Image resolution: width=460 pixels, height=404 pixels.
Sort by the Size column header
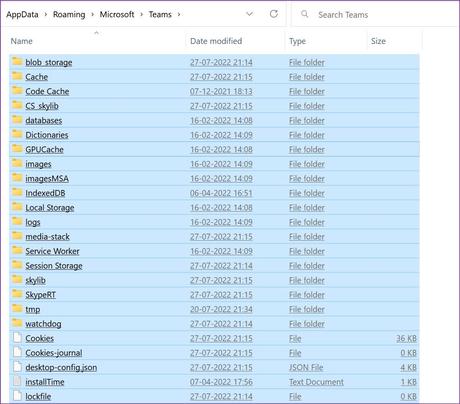point(378,41)
